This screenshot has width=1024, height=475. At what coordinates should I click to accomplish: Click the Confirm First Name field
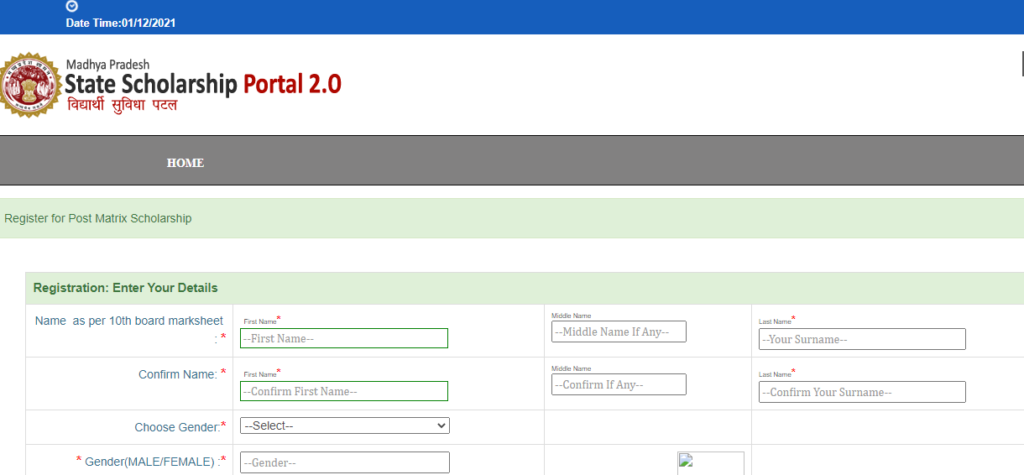click(x=344, y=391)
